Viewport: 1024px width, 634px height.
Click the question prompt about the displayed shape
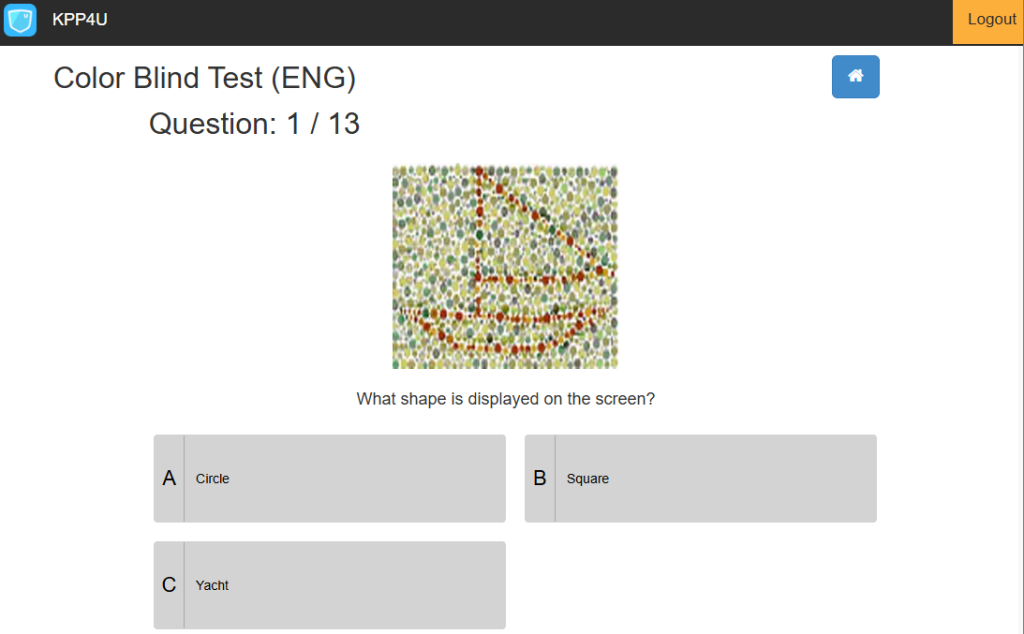[504, 398]
